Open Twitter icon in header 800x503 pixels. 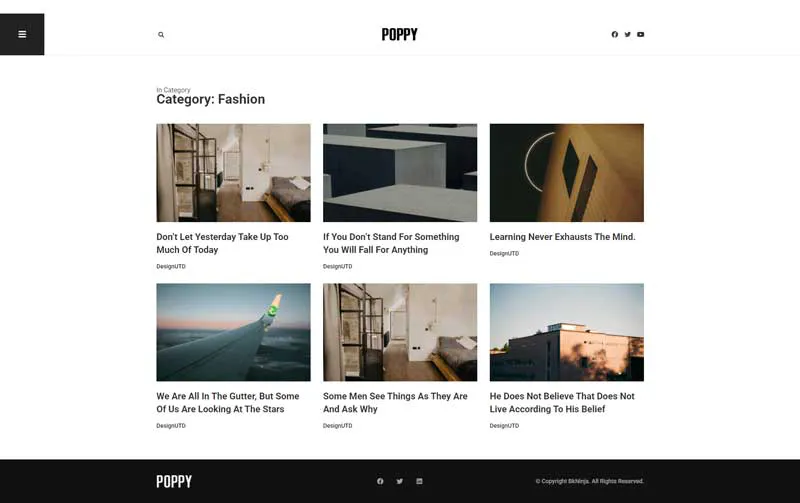pos(628,34)
